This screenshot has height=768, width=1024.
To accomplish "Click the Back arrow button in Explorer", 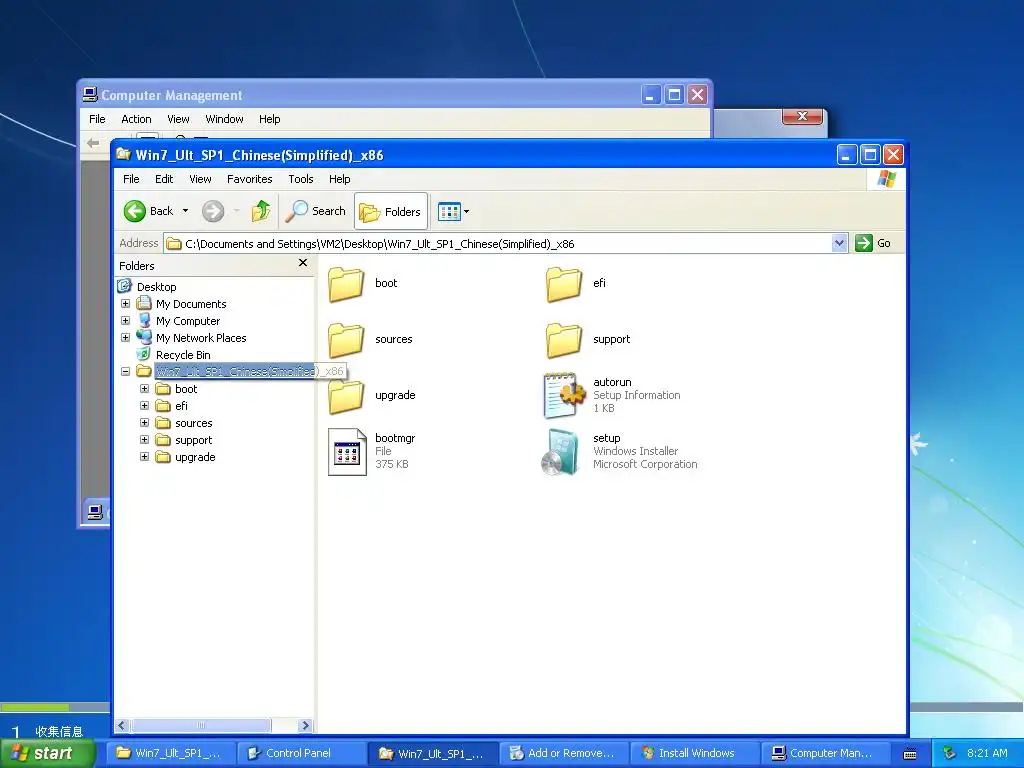I will 135,211.
